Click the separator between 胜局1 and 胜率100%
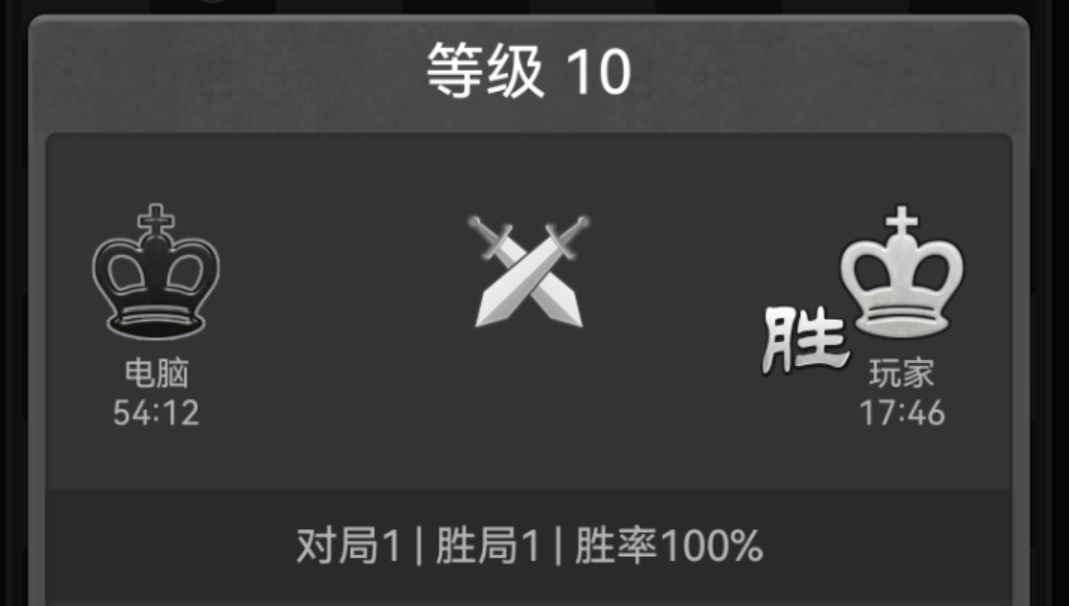The width and height of the screenshot is (1080, 606). click(557, 547)
